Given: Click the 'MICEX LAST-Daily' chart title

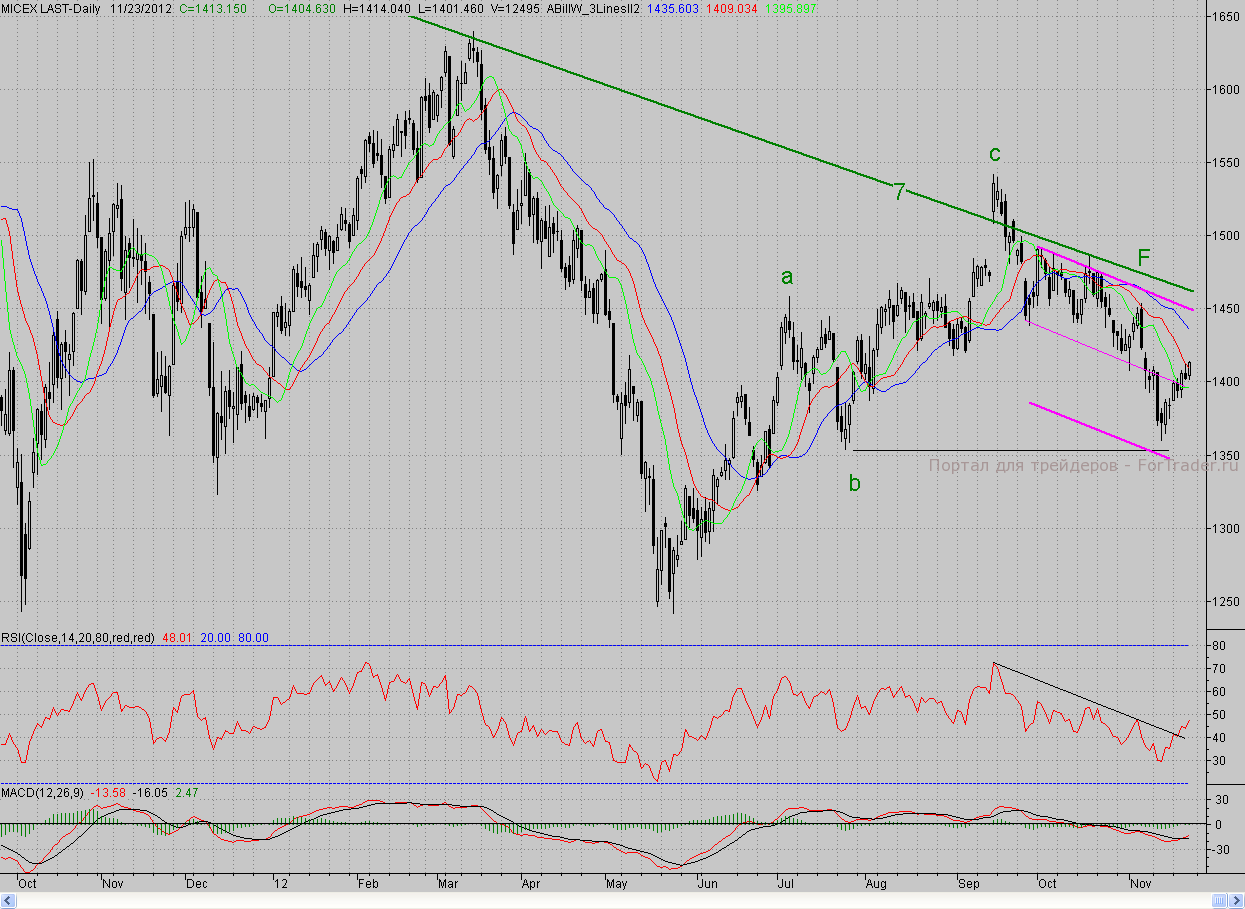Looking at the screenshot, I should tap(50, 7).
